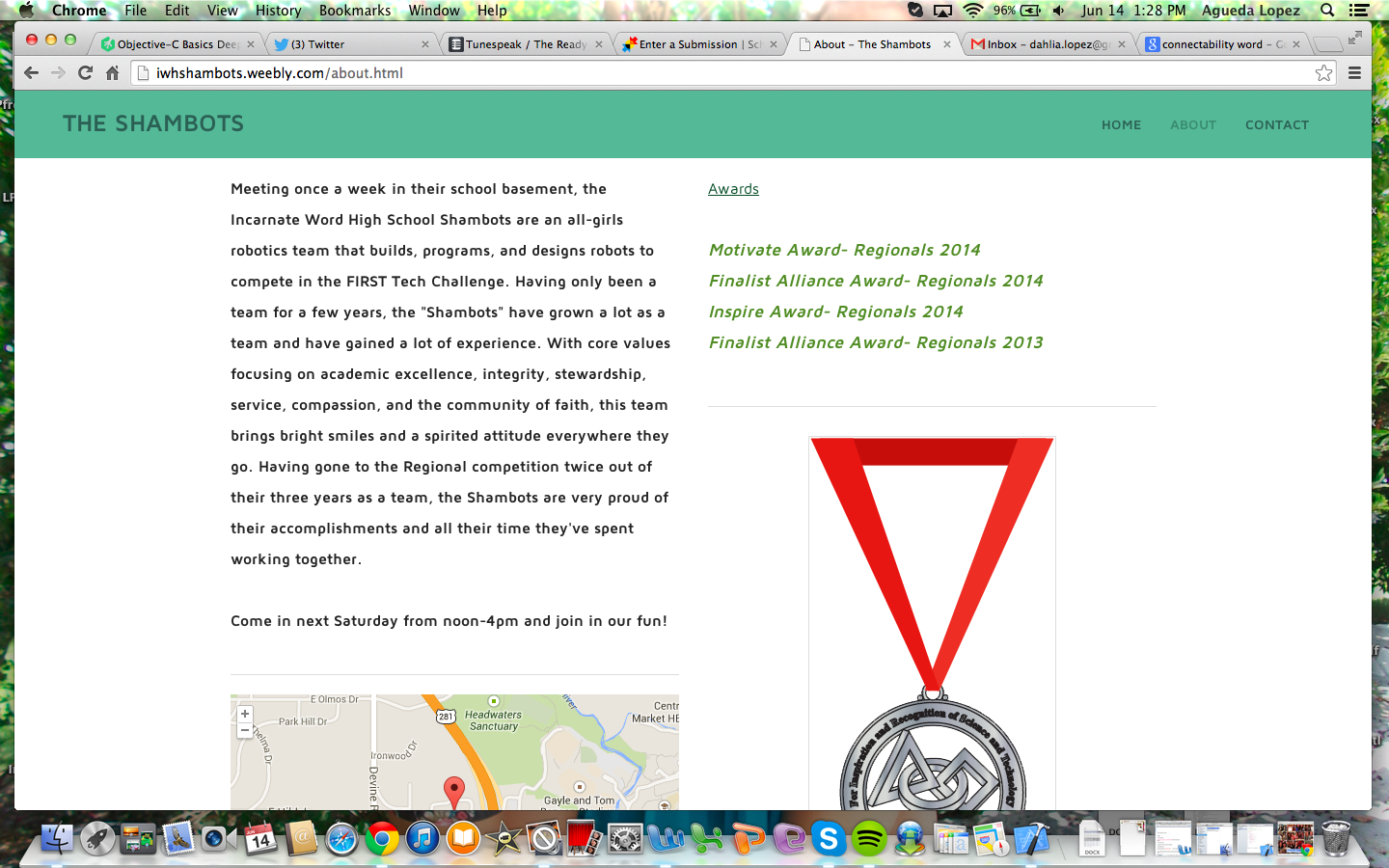Viewport: 1389px width, 868px height.
Task: Switch to Enter a Submission tab
Action: click(699, 44)
